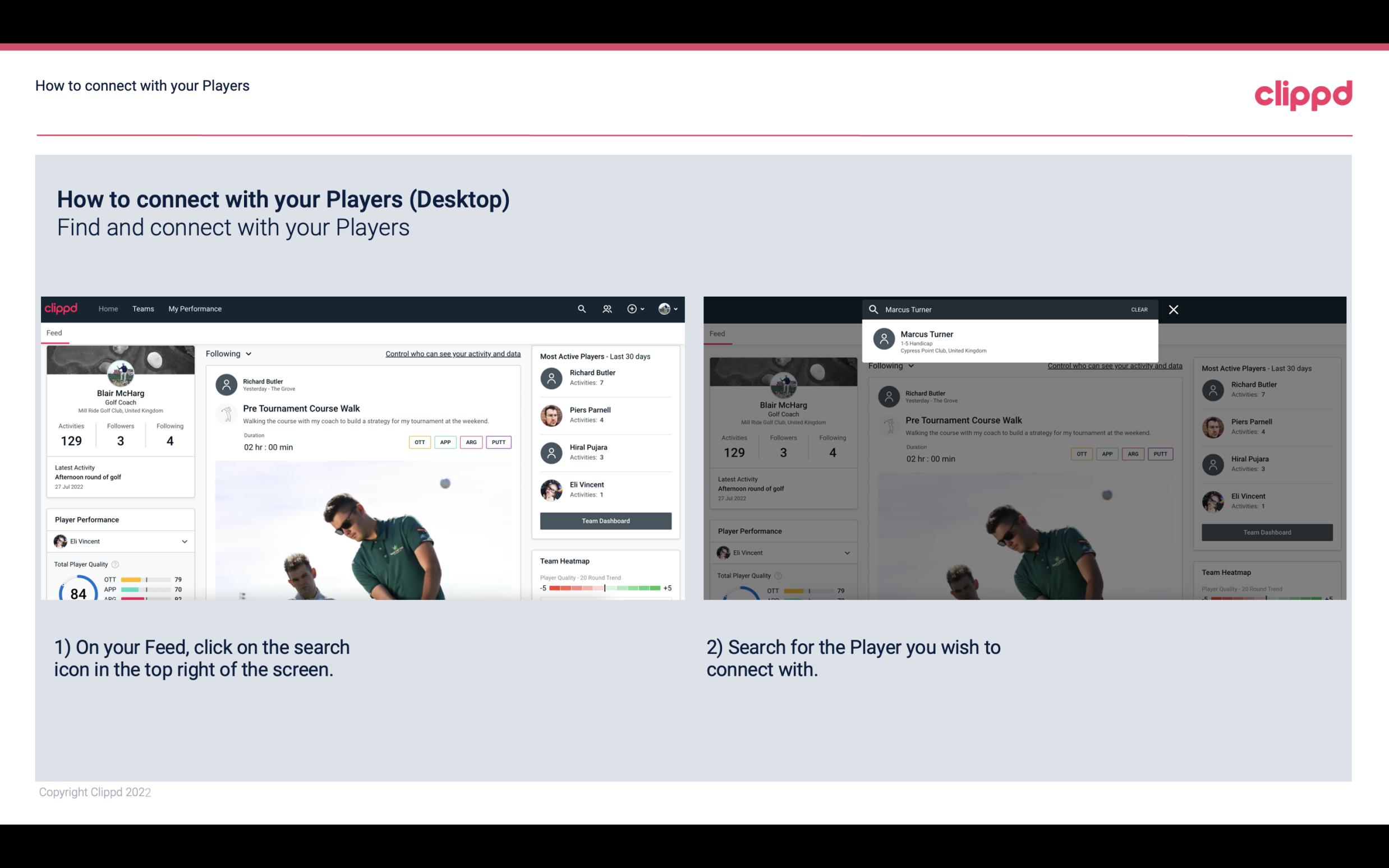Click the clear search icon in search bar
This screenshot has width=1389, height=868.
1173,309
